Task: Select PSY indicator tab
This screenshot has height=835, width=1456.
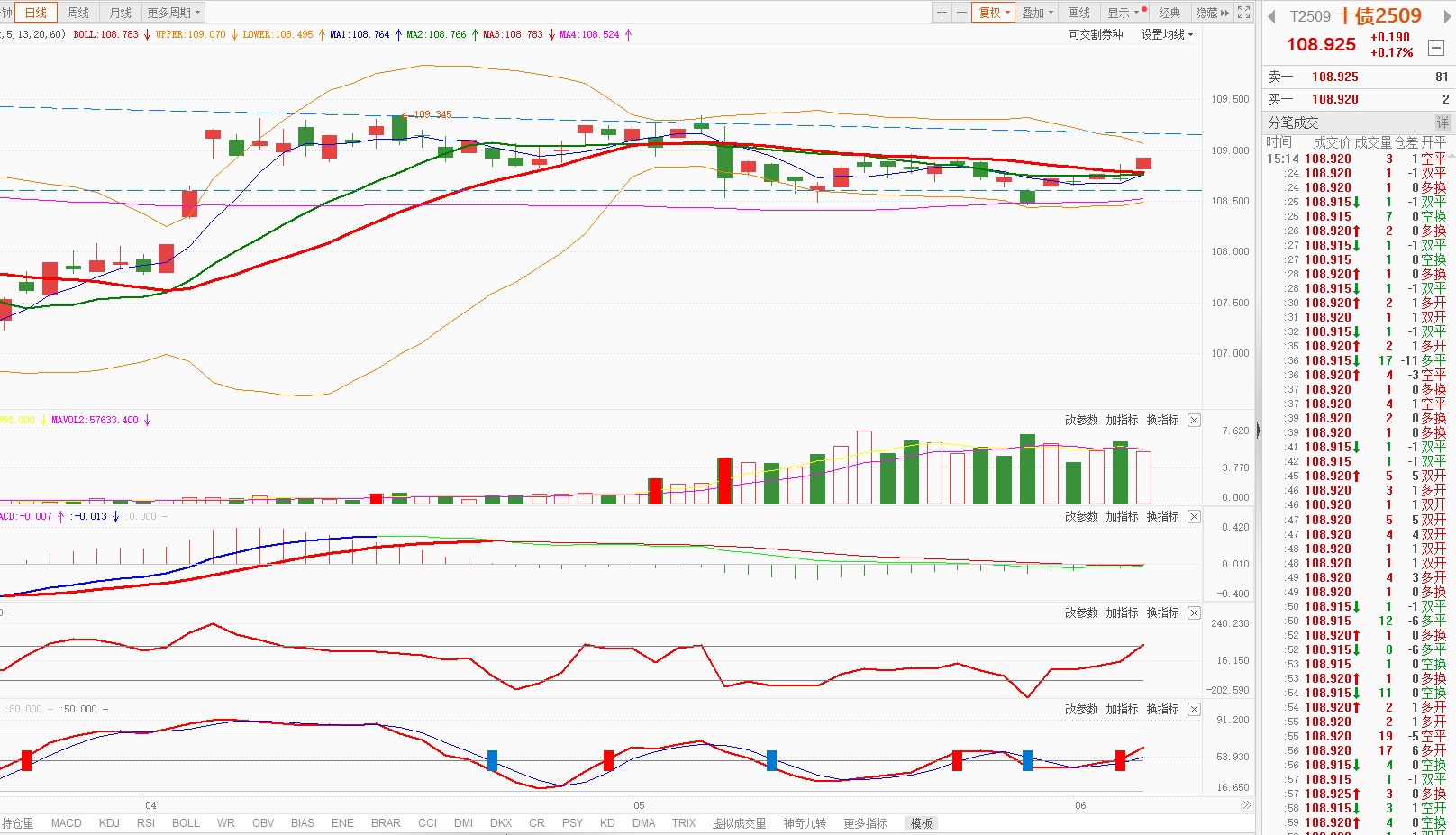Action: [572, 823]
